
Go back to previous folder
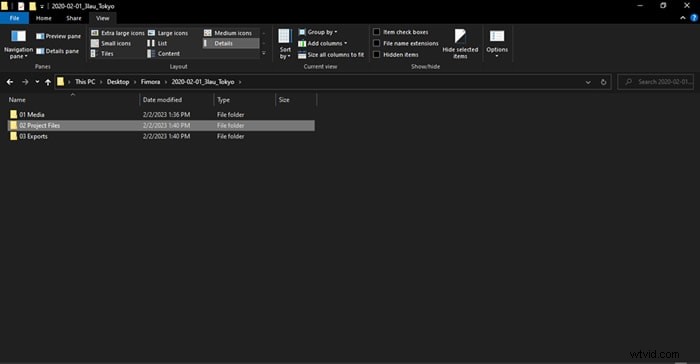tap(10, 82)
